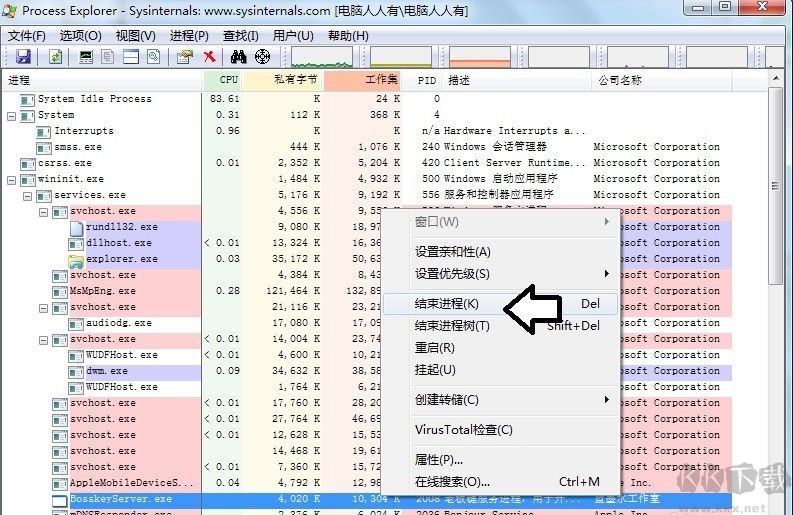
Task: Open the System Information graph icon
Action: coord(86,57)
